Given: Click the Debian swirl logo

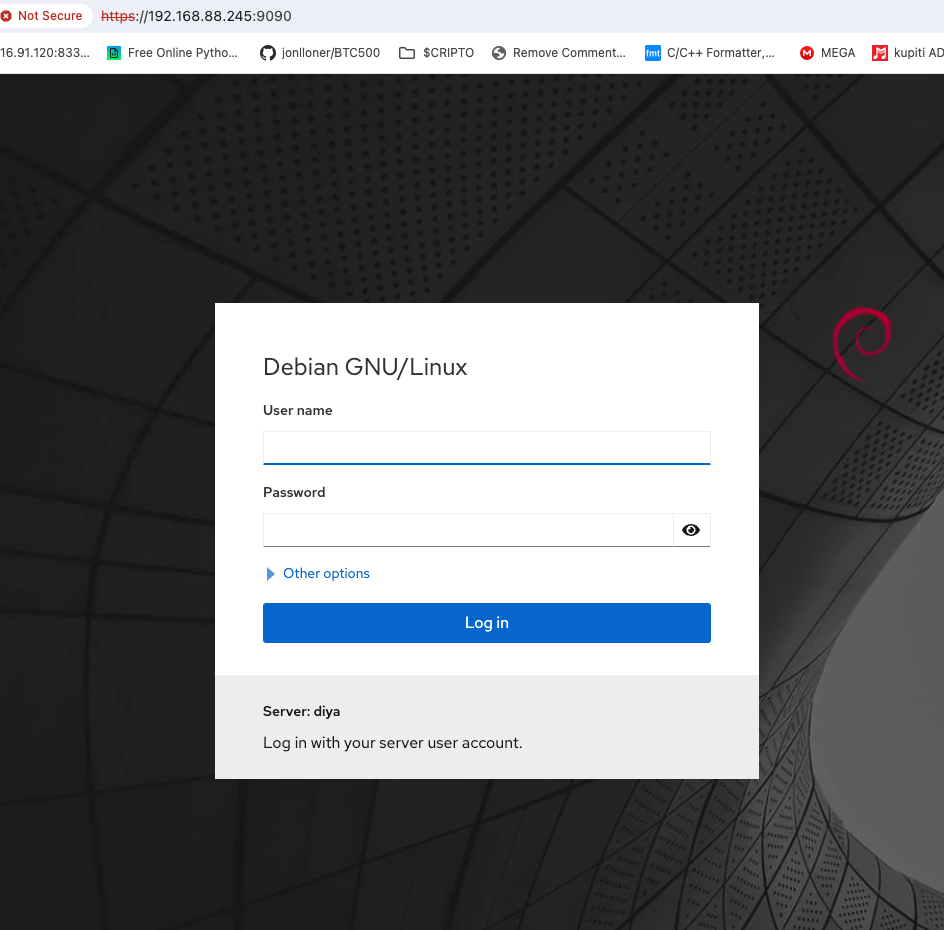Looking at the screenshot, I should coord(862,344).
